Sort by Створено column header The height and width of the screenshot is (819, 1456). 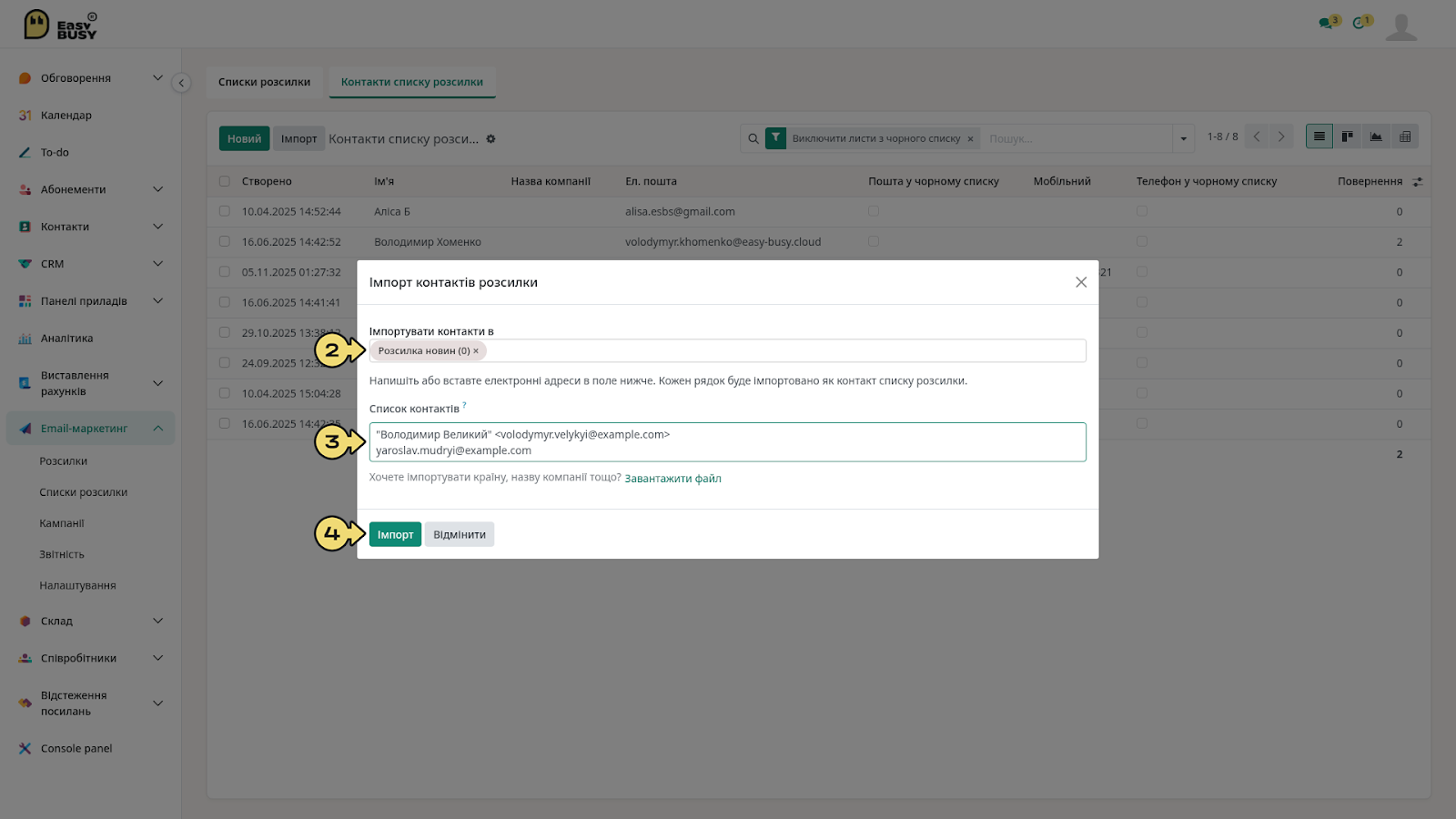pos(267,182)
